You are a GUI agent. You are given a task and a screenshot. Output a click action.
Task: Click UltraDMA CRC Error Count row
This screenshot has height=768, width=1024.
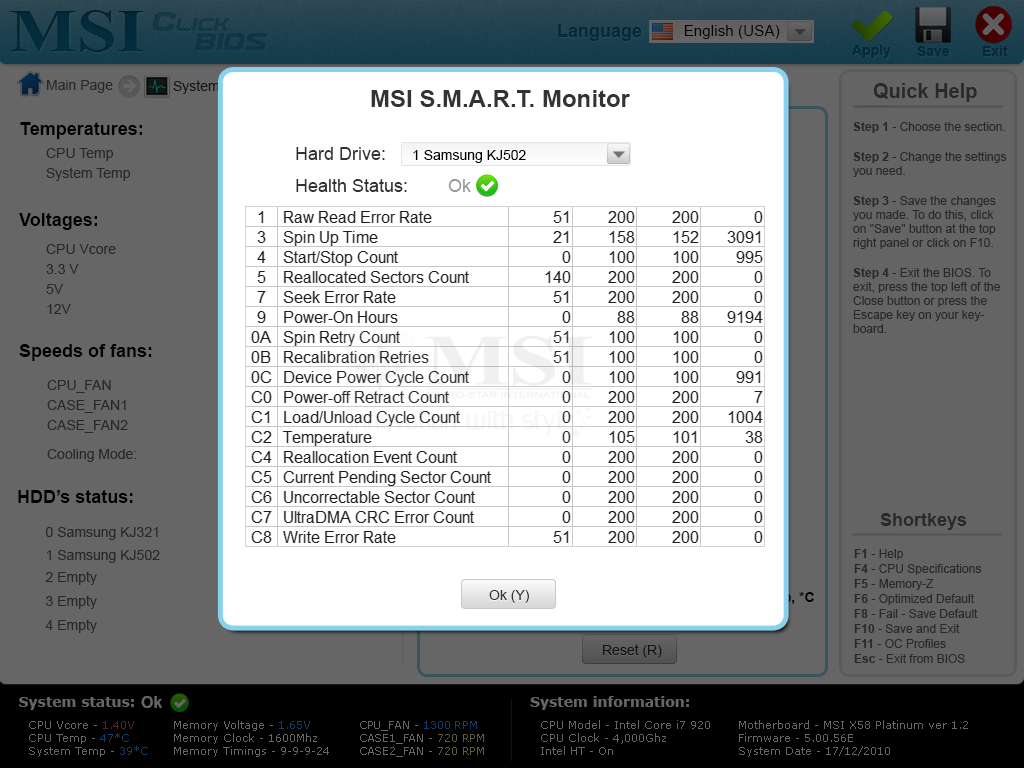pyautogui.click(x=505, y=517)
